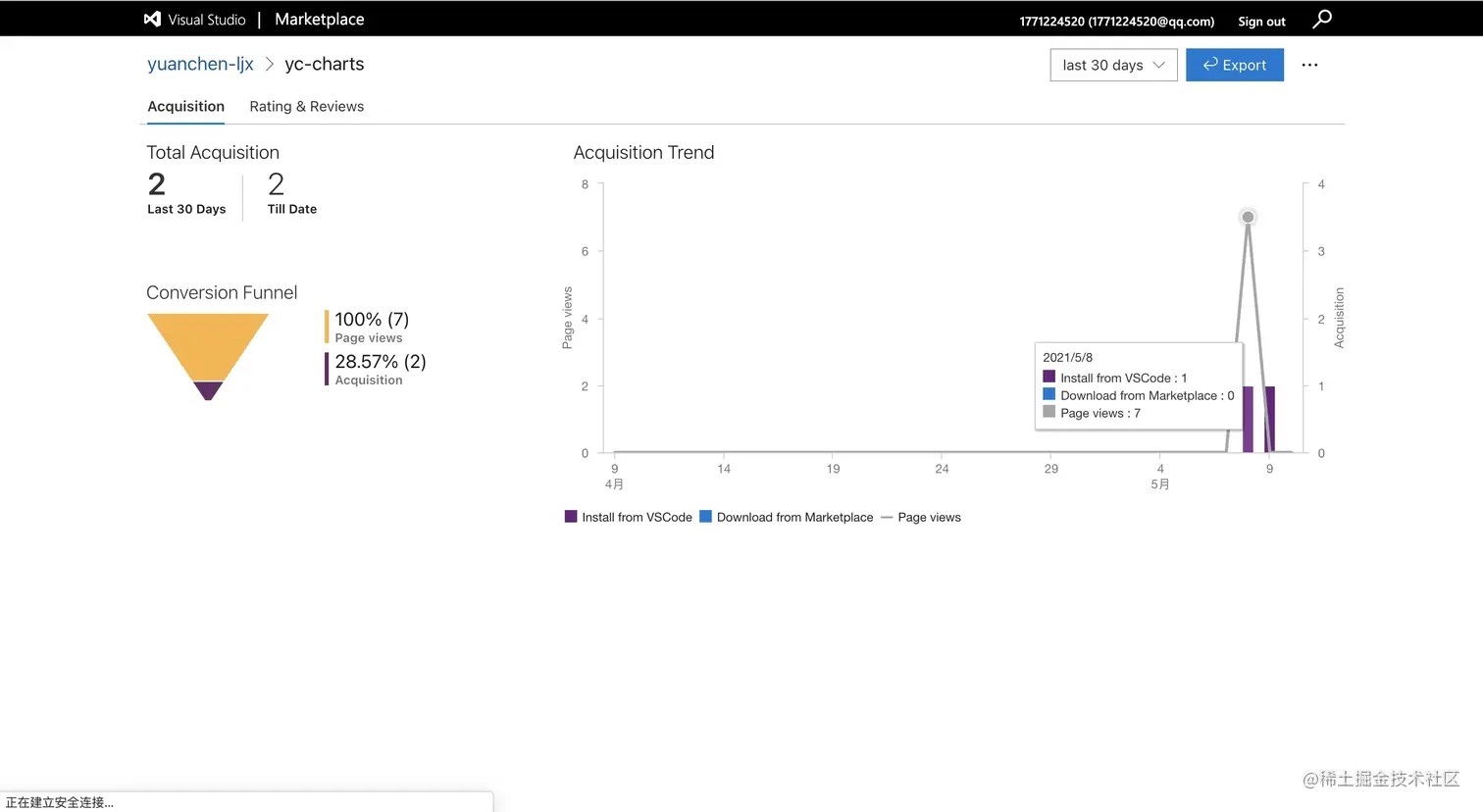Click the Visual Studio header text
This screenshot has height=812, width=1483.
tap(207, 20)
